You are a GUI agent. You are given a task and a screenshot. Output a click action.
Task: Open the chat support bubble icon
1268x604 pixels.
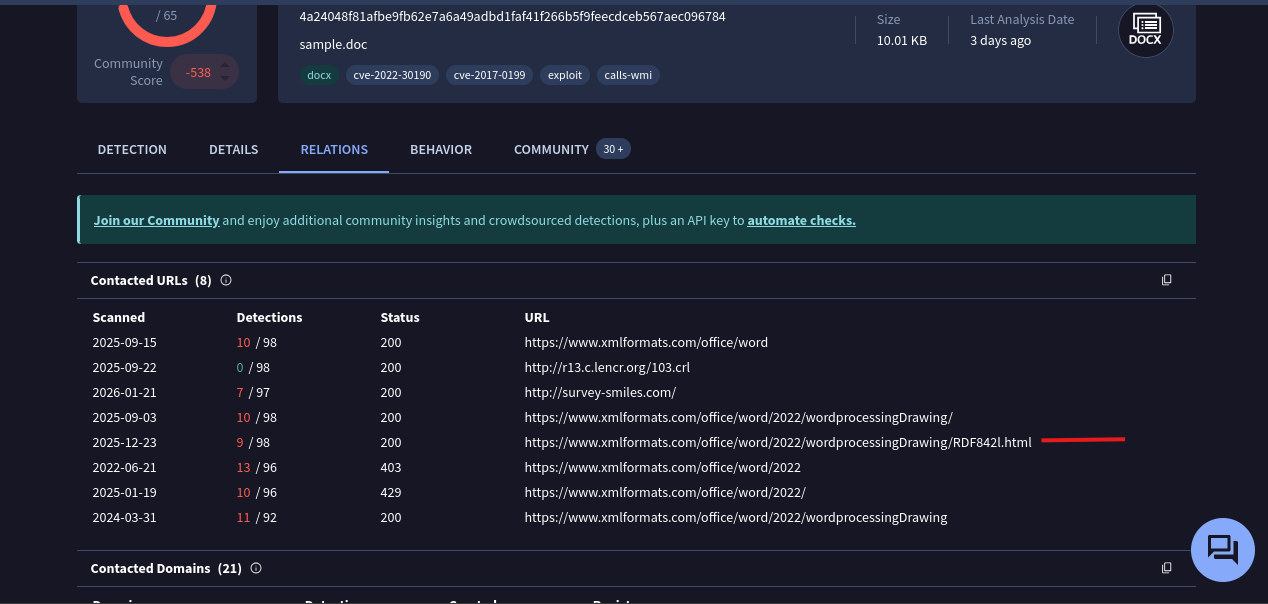tap(1222, 550)
